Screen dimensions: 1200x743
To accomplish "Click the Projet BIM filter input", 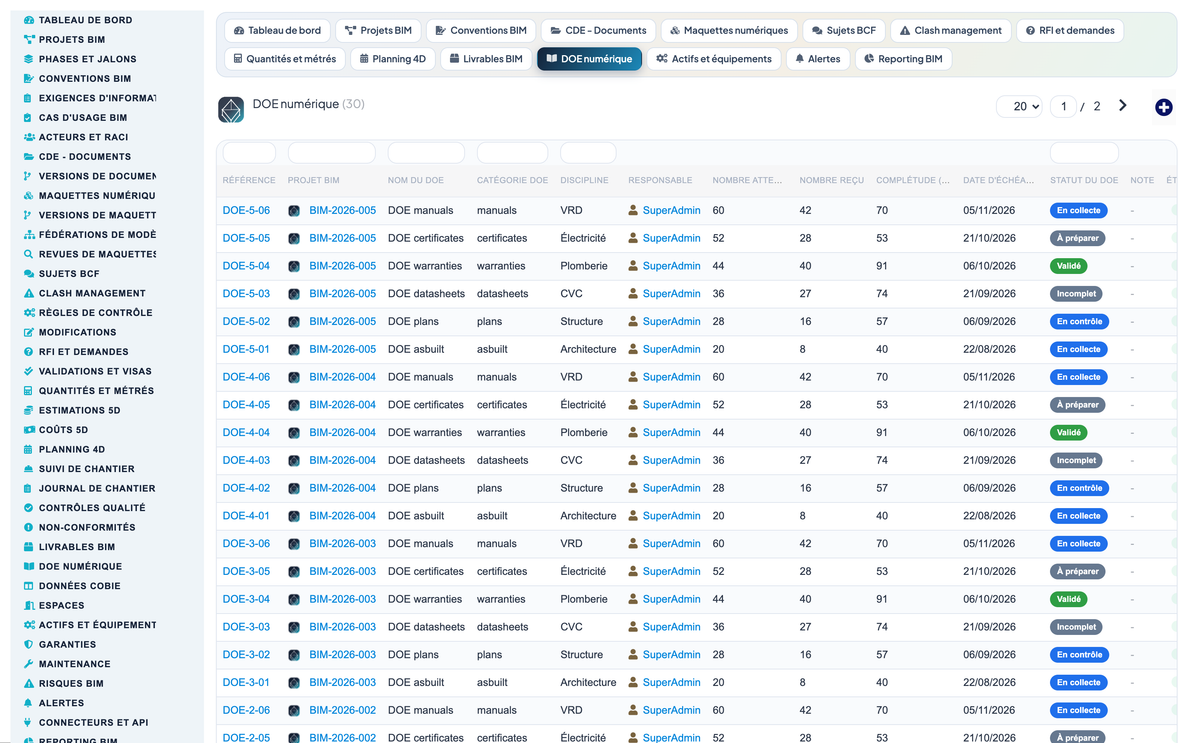I will click(331, 153).
